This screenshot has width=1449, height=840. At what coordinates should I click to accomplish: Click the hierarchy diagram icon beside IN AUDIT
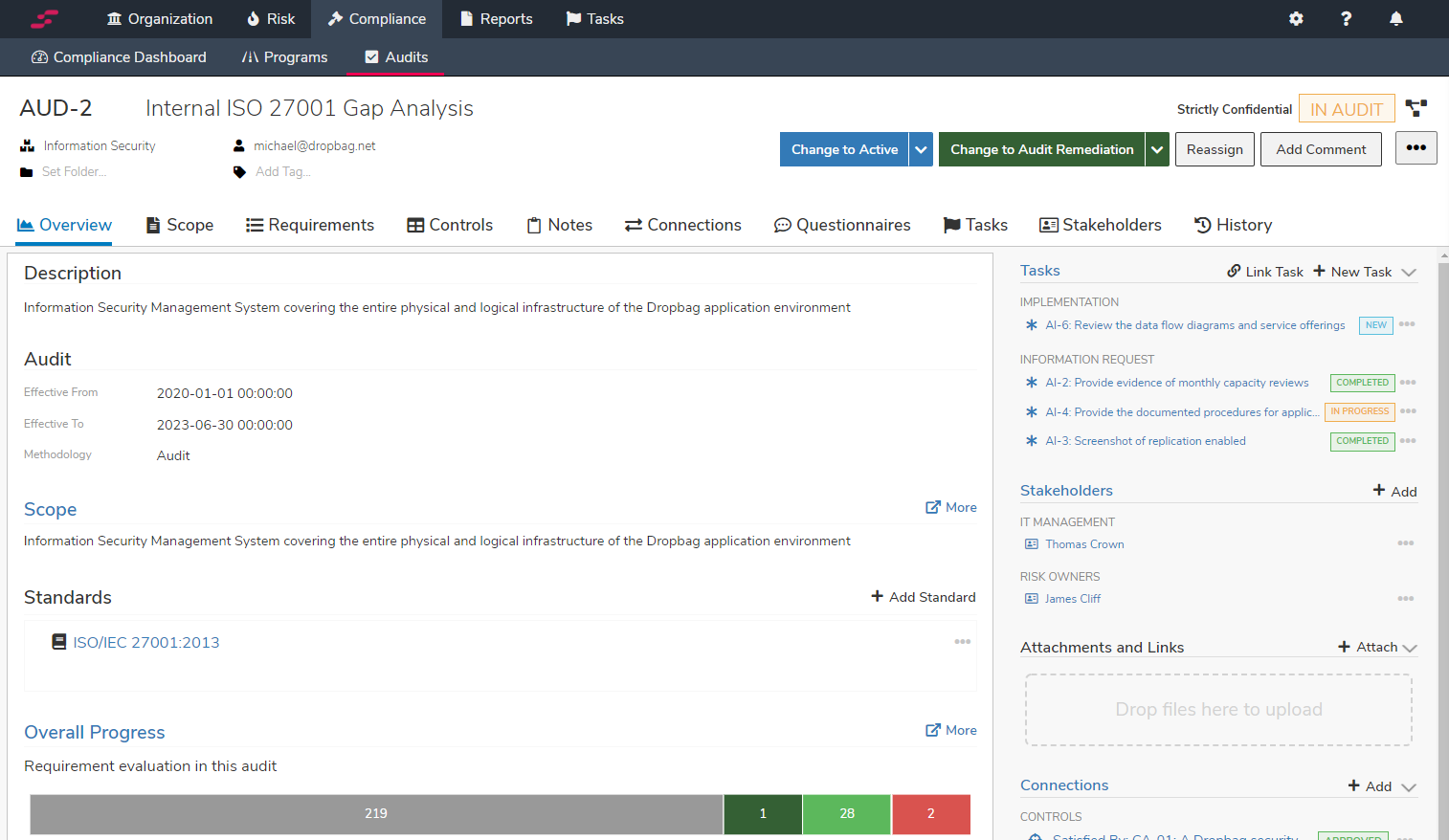[1416, 108]
